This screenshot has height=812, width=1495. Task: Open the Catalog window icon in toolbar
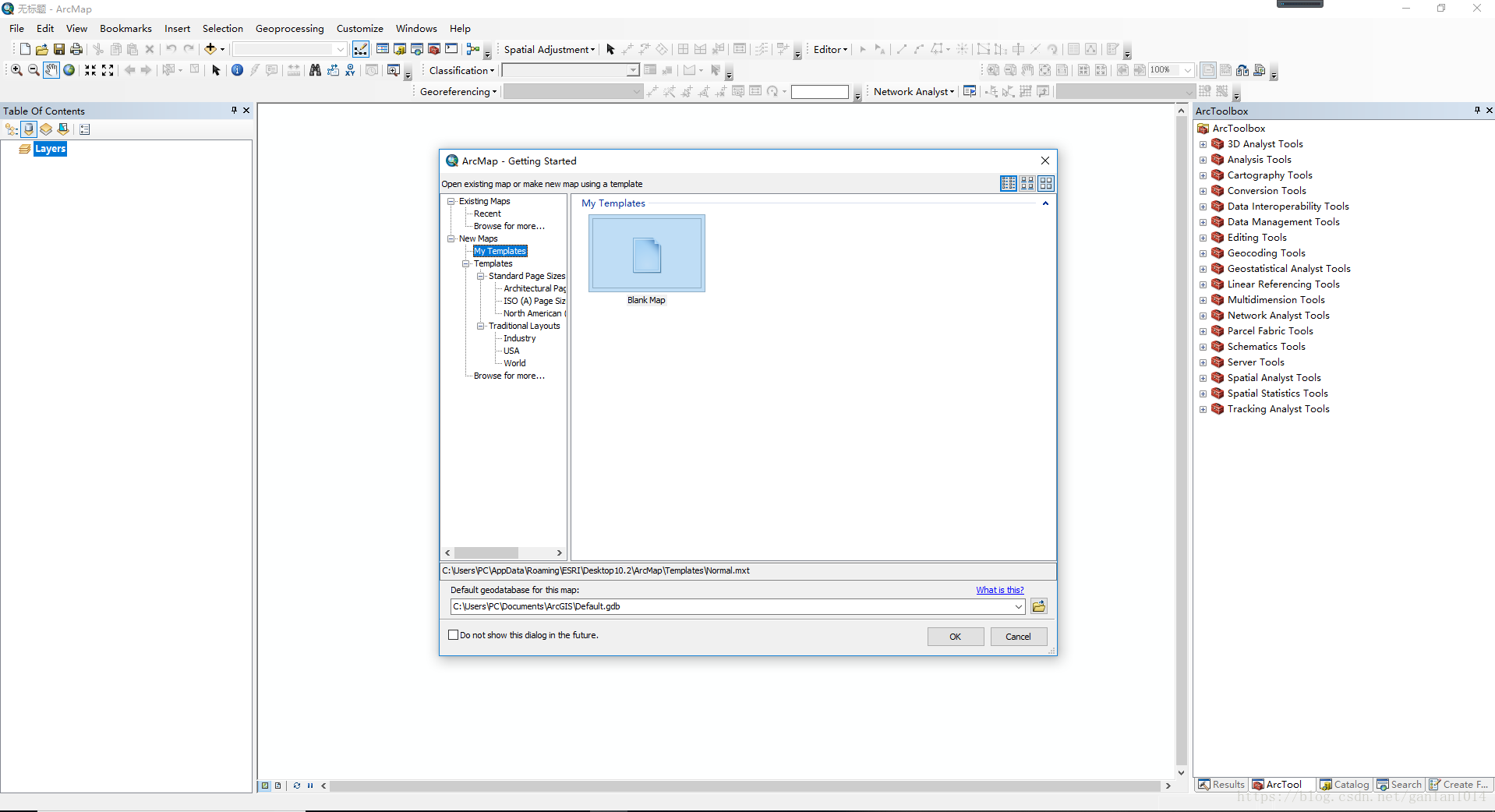pos(400,49)
